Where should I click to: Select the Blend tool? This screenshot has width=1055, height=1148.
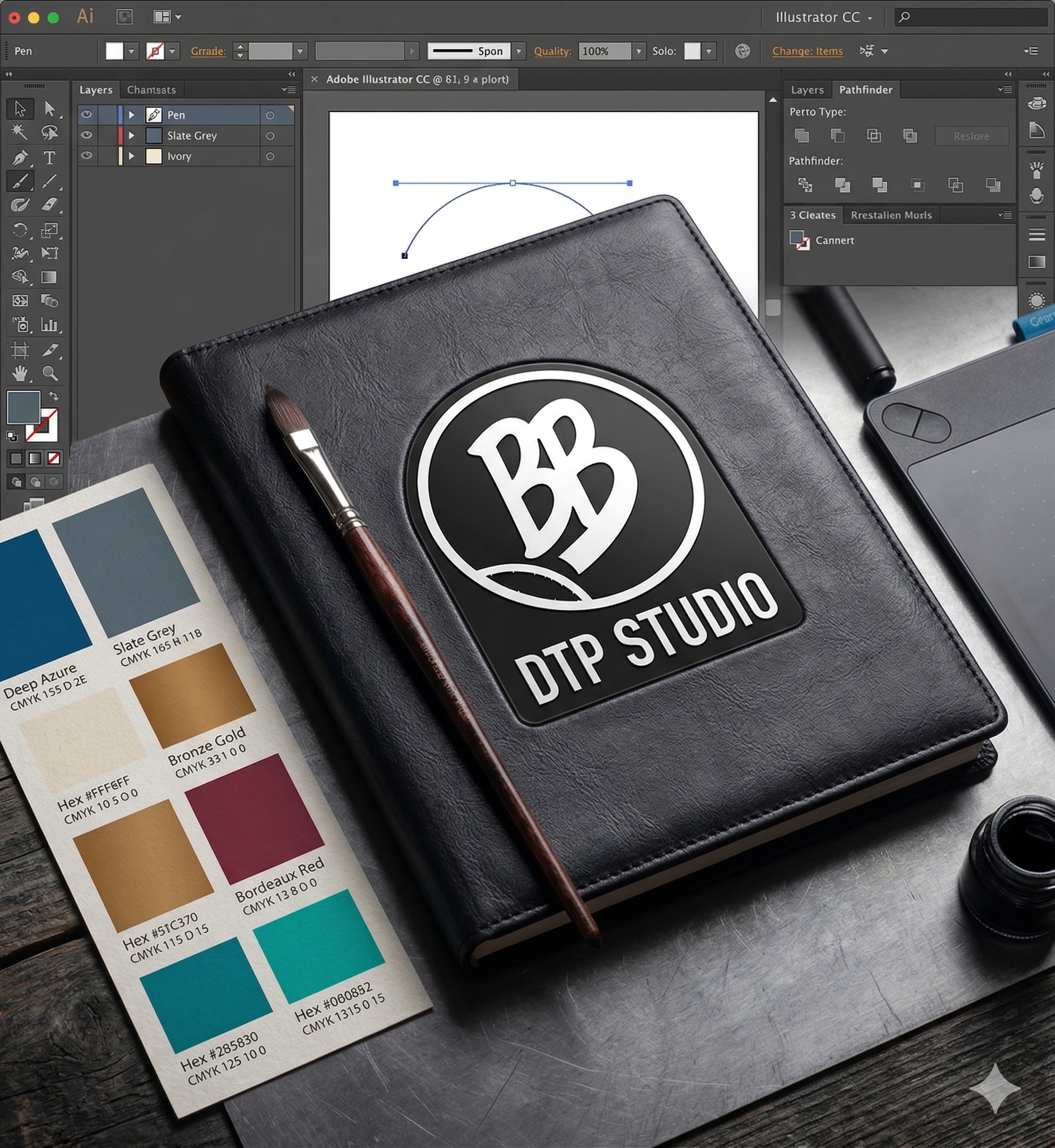(49, 301)
